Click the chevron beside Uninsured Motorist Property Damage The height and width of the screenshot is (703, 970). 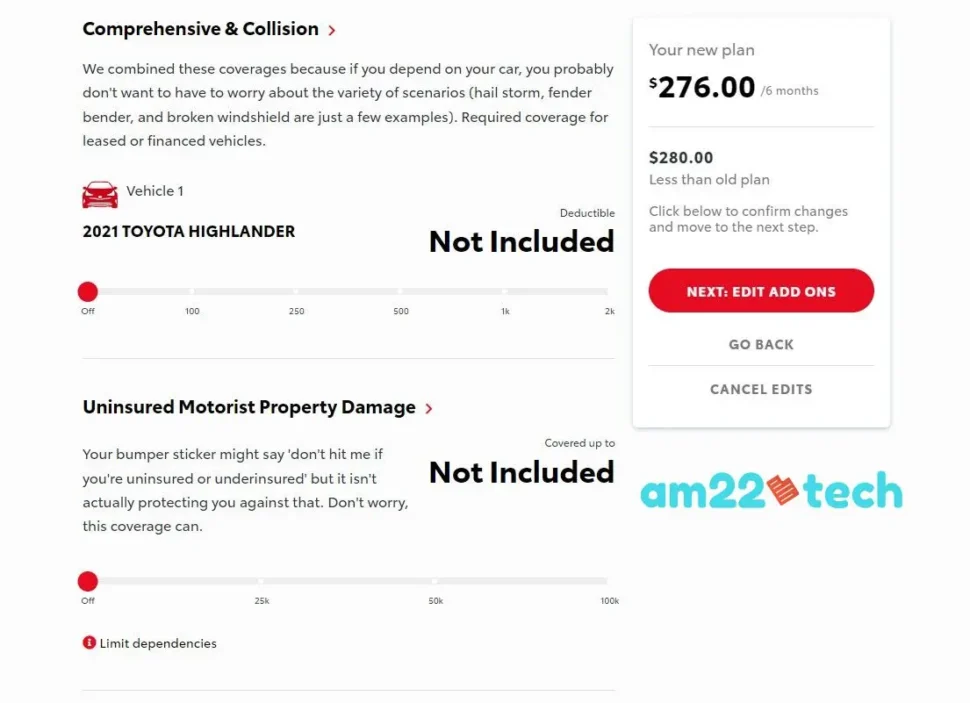click(429, 408)
